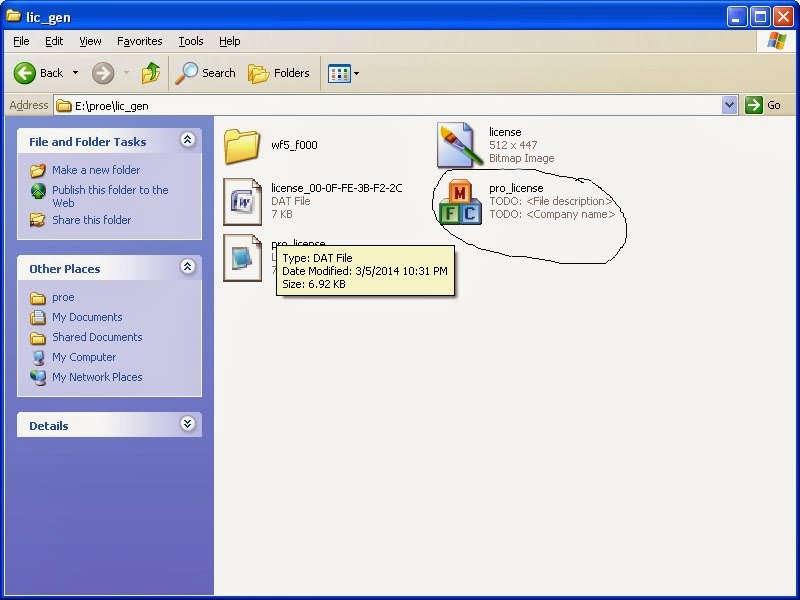Image resolution: width=800 pixels, height=600 pixels.
Task: Toggle the Folders pane
Action: tap(279, 73)
